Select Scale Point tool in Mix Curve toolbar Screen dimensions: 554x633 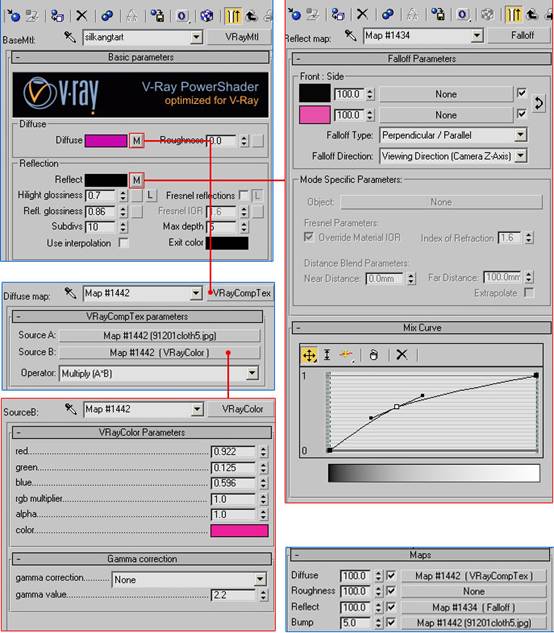click(327, 355)
